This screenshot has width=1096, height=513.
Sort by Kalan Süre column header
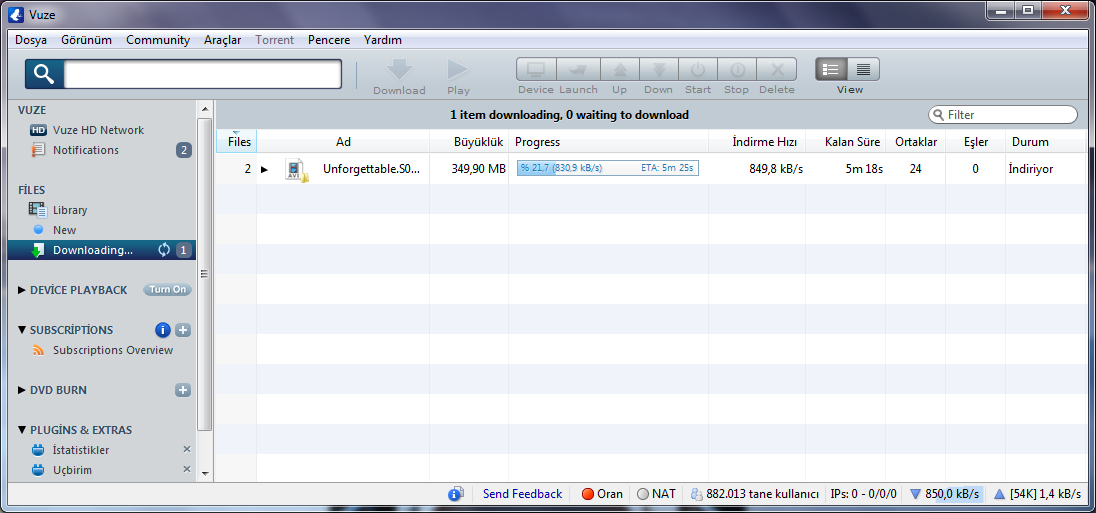click(846, 142)
